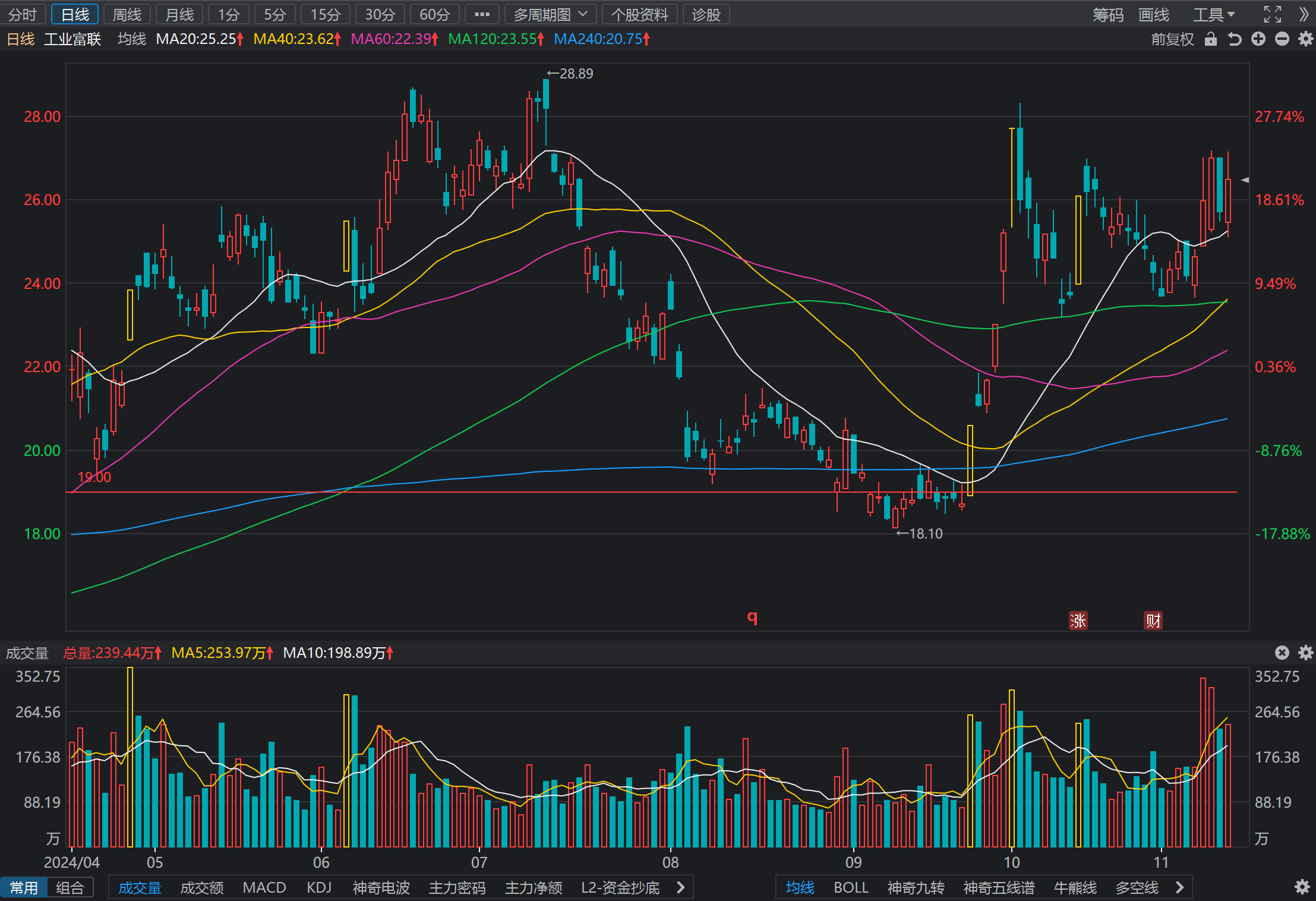
Task: Click current price arrow on right axis
Action: 1245,179
